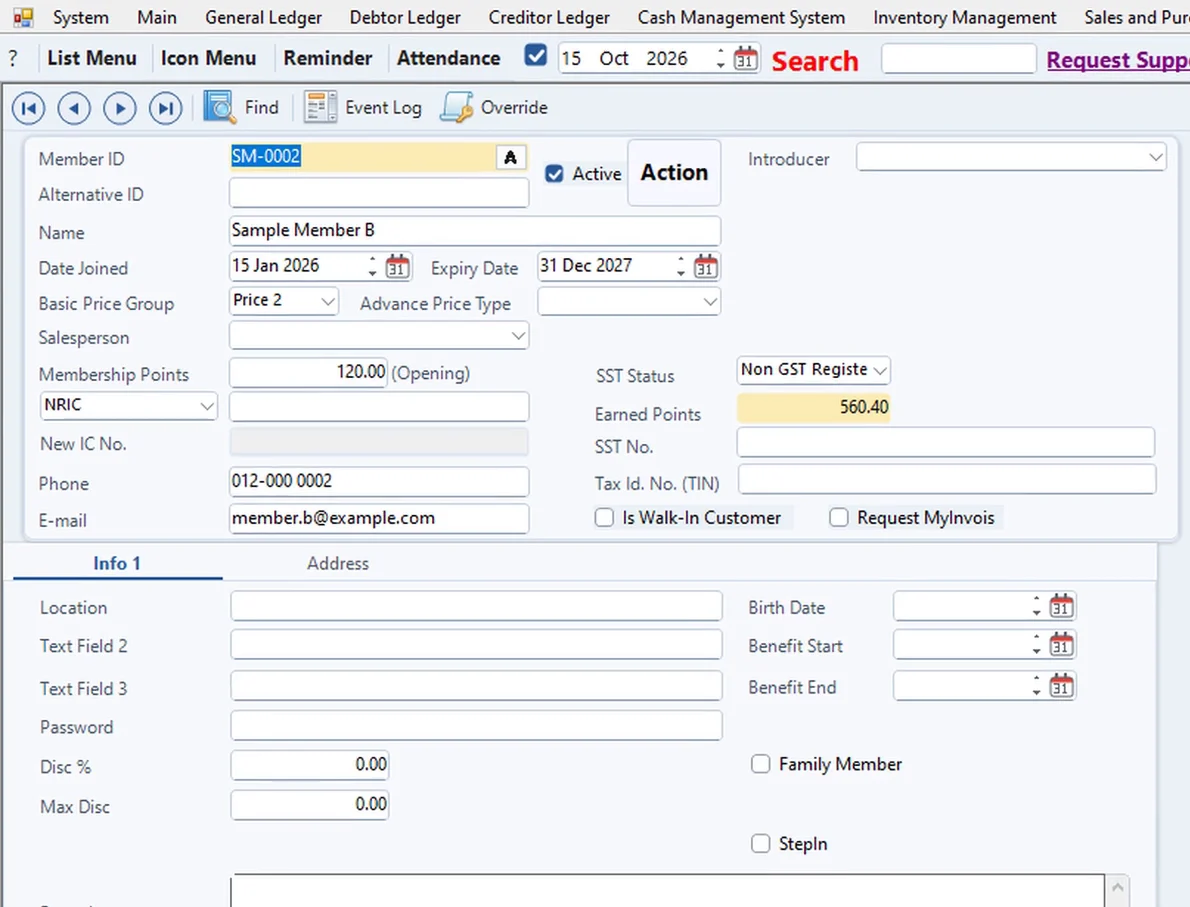Open the Request Support link
The height and width of the screenshot is (907, 1190).
click(x=1118, y=60)
